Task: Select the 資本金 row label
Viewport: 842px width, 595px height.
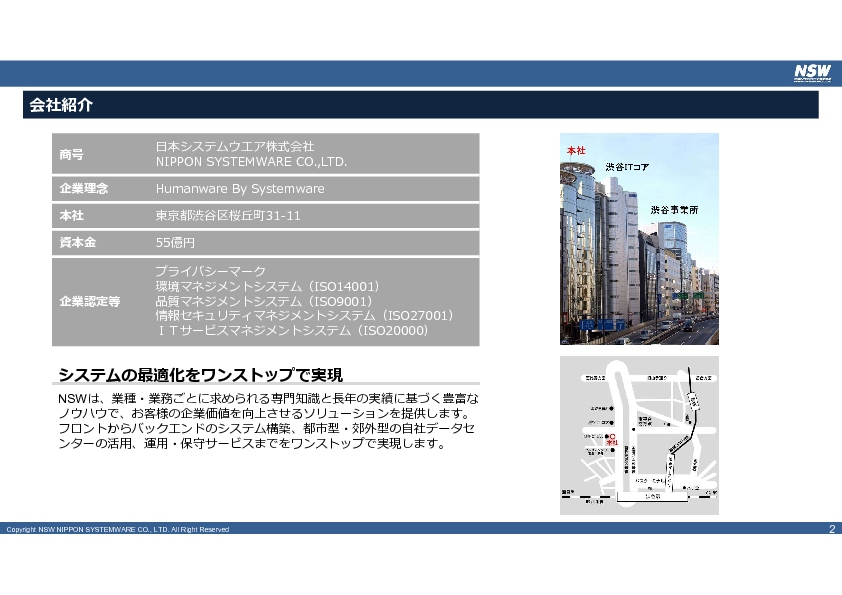Action: click(x=78, y=242)
